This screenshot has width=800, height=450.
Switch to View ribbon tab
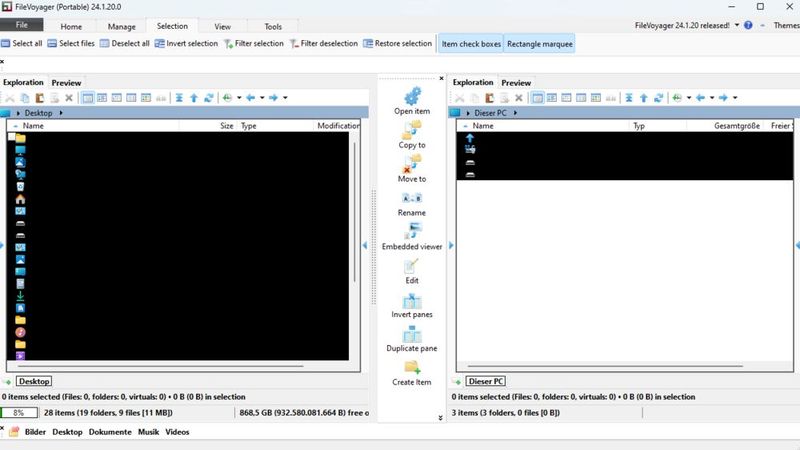(x=222, y=27)
